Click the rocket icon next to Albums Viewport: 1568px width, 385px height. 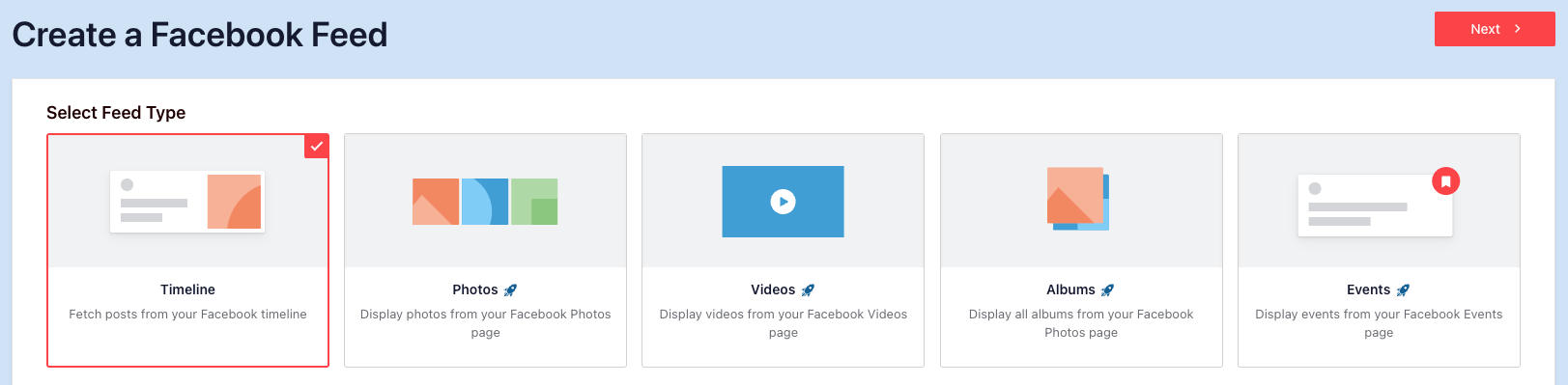click(1108, 289)
